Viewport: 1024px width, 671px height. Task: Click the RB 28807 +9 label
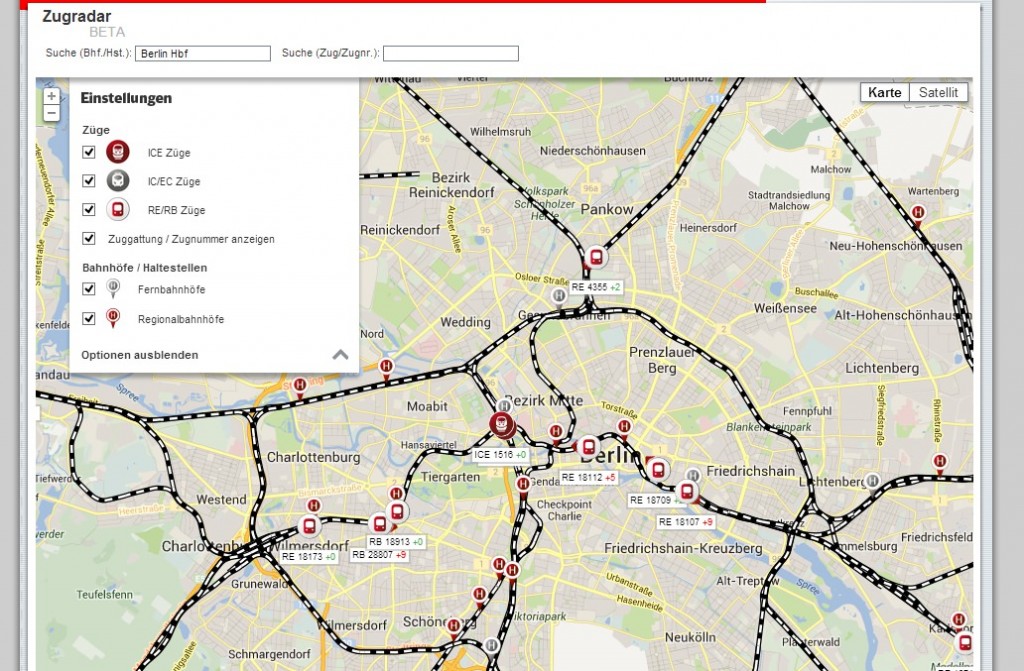click(x=379, y=555)
